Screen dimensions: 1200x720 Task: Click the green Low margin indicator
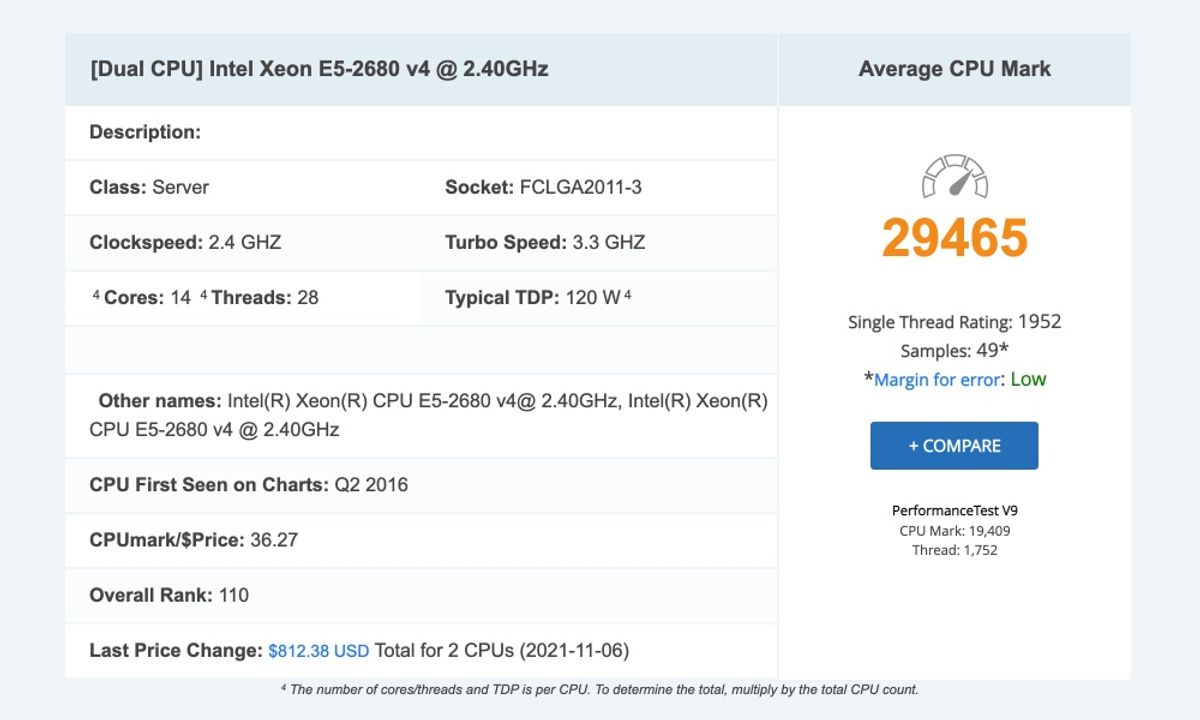[x=1028, y=380]
